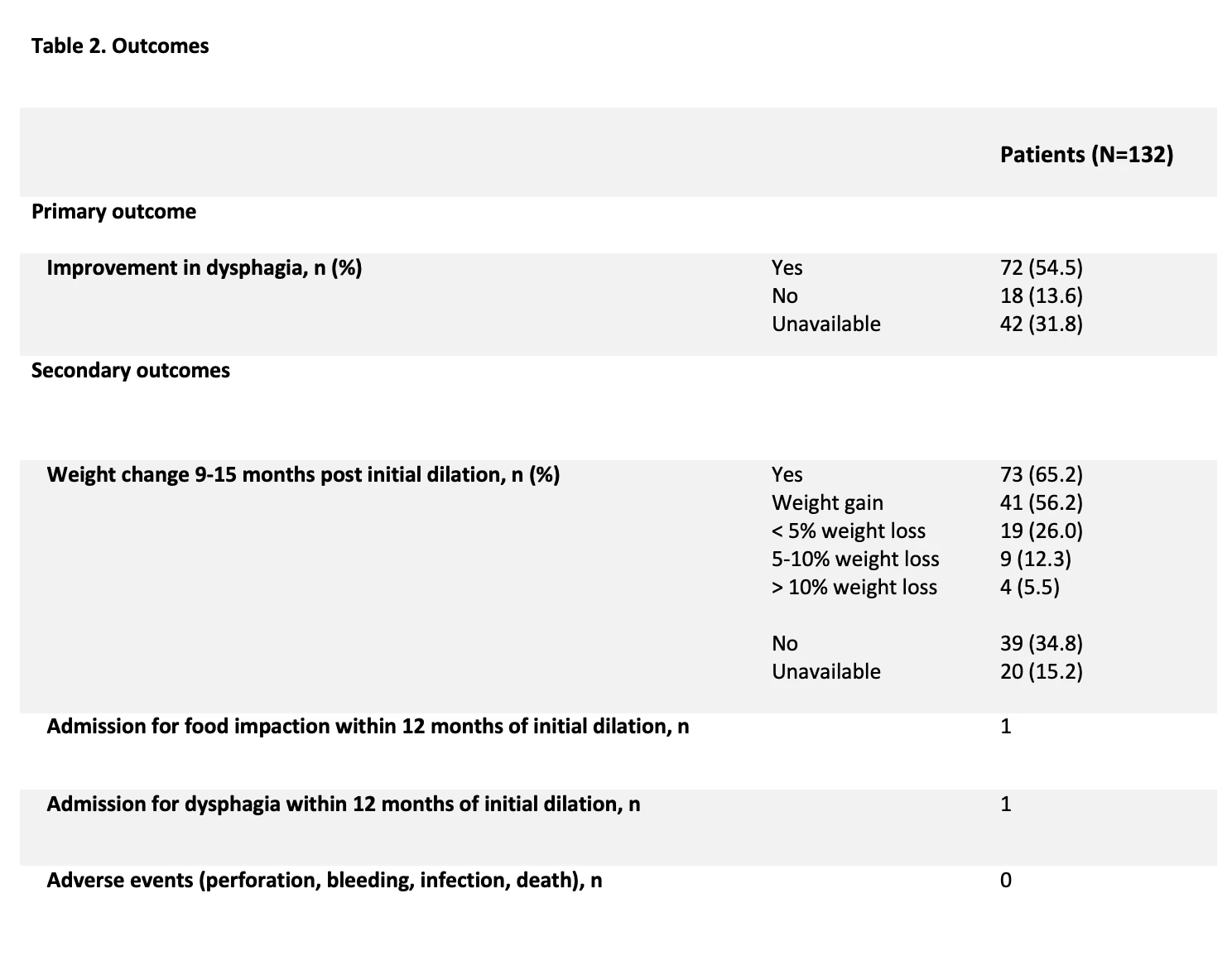Viewport: 1232px width, 975px height.
Task: Click the 'Secondary outcomes' heading
Action: coord(130,371)
